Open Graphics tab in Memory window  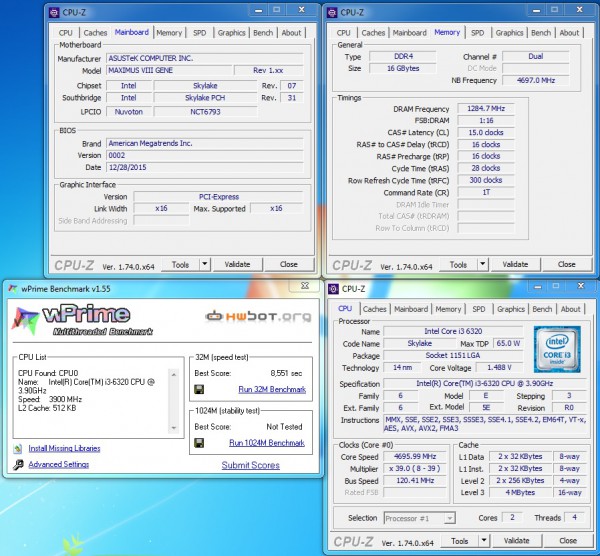click(509, 33)
